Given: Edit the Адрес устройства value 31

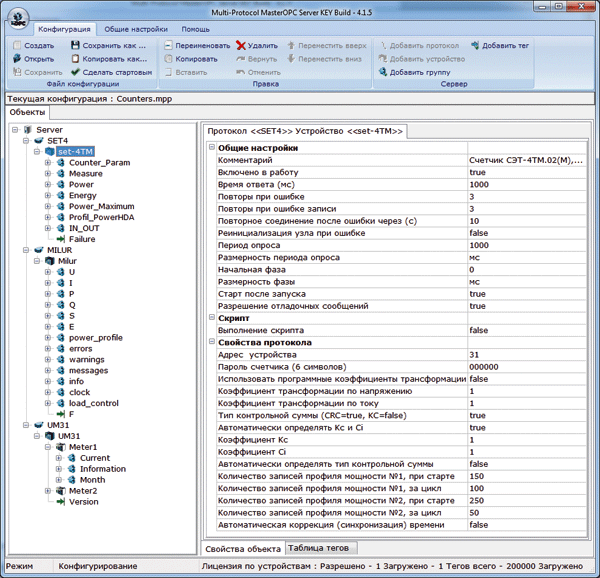Looking at the screenshot, I should point(527,355).
